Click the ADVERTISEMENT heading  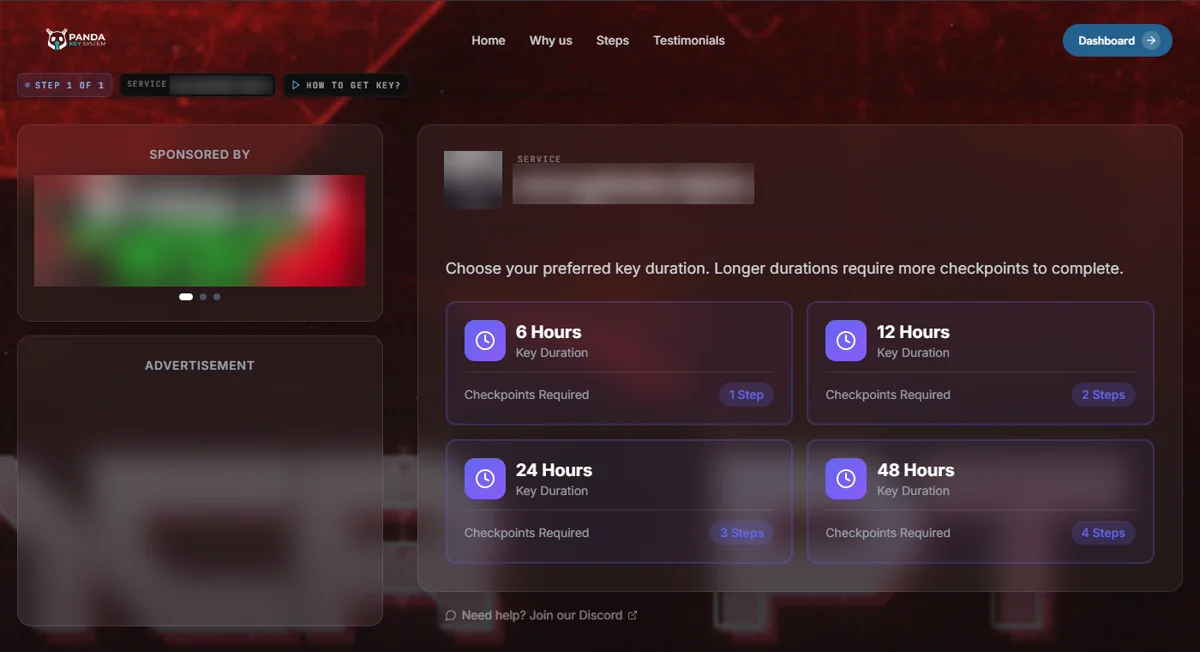200,366
